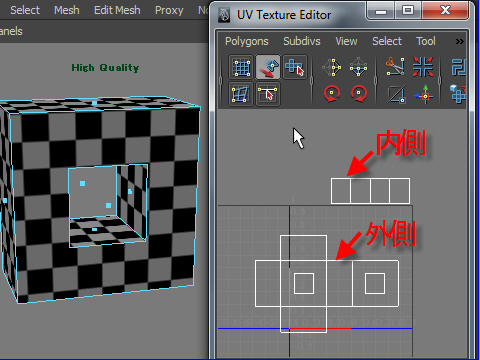Click the converging red arrows icon
480x360 pixels.
coord(423,67)
